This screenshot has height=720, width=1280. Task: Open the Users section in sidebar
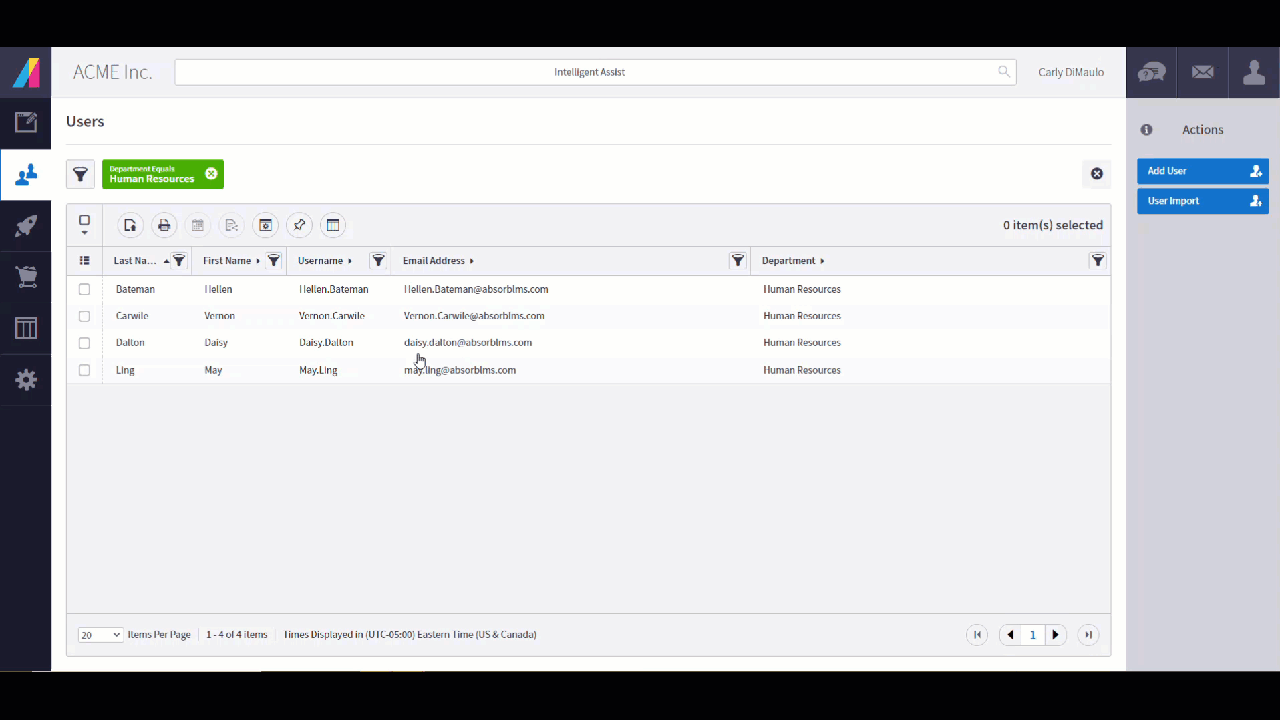[26, 174]
